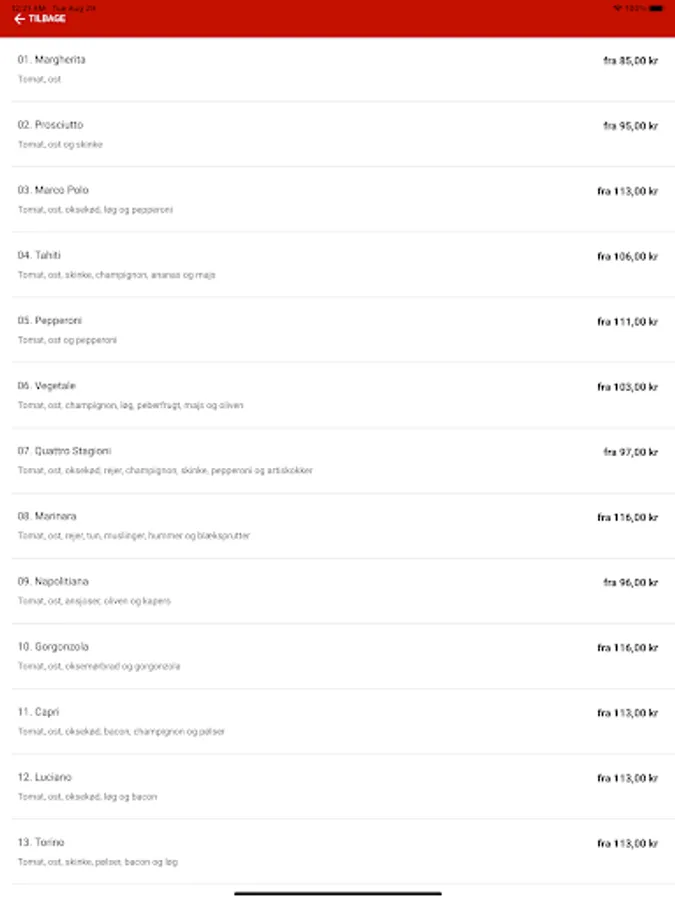Image resolution: width=675 pixels, height=900 pixels.
Task: Open 11. Capri pizza
Action: (x=38, y=712)
